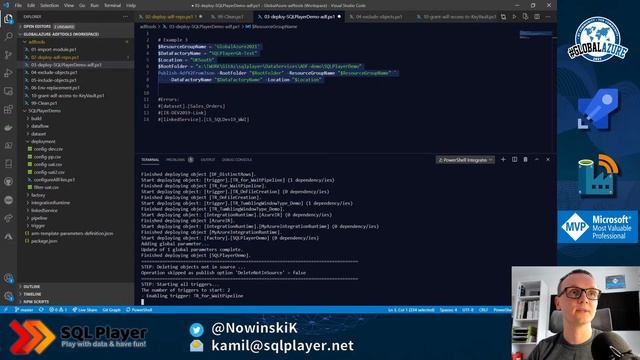
Task: Open errors and warnings count in status bar
Action: point(58,310)
